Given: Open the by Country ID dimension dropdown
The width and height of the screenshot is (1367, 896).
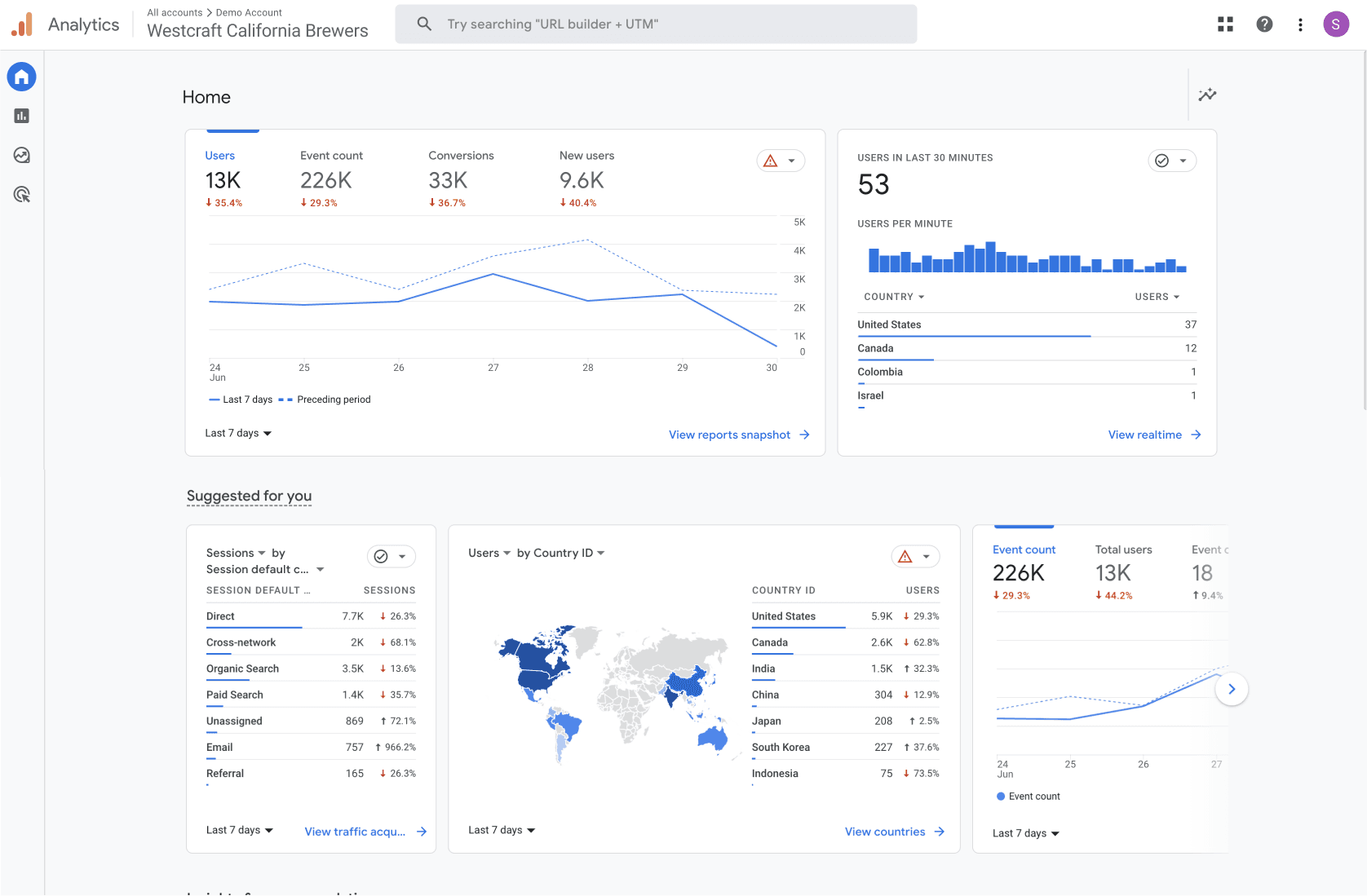Looking at the screenshot, I should click(561, 553).
